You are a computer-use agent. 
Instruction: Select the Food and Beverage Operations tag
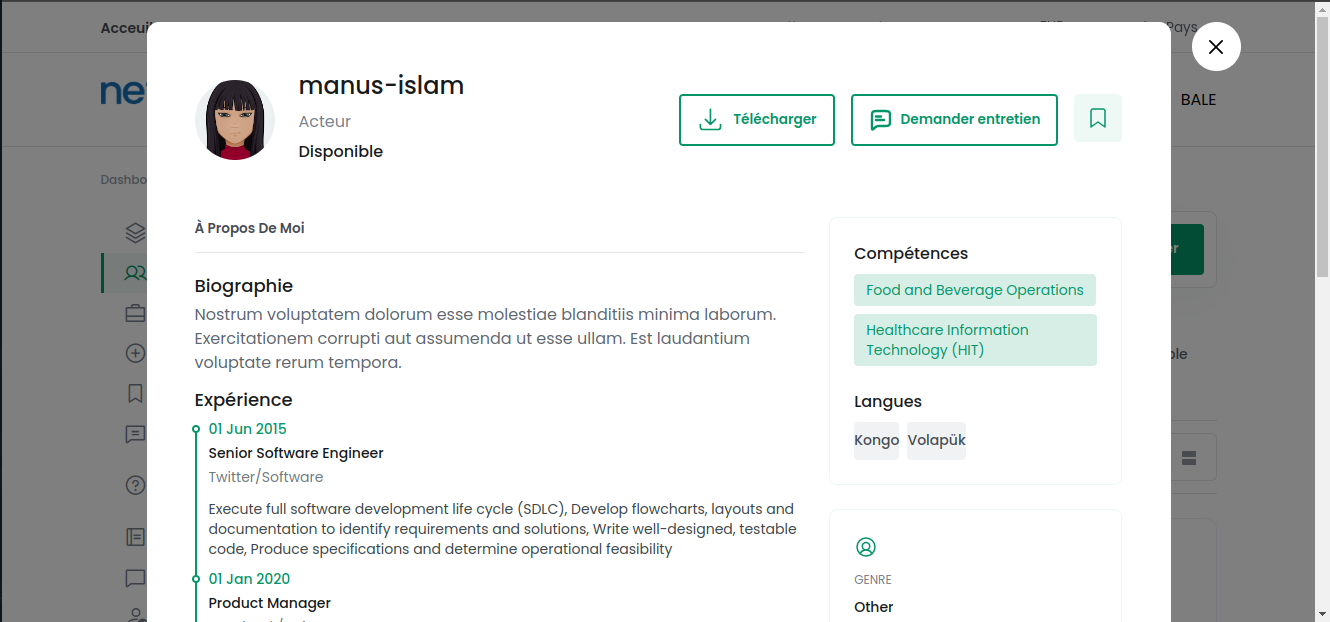975,290
